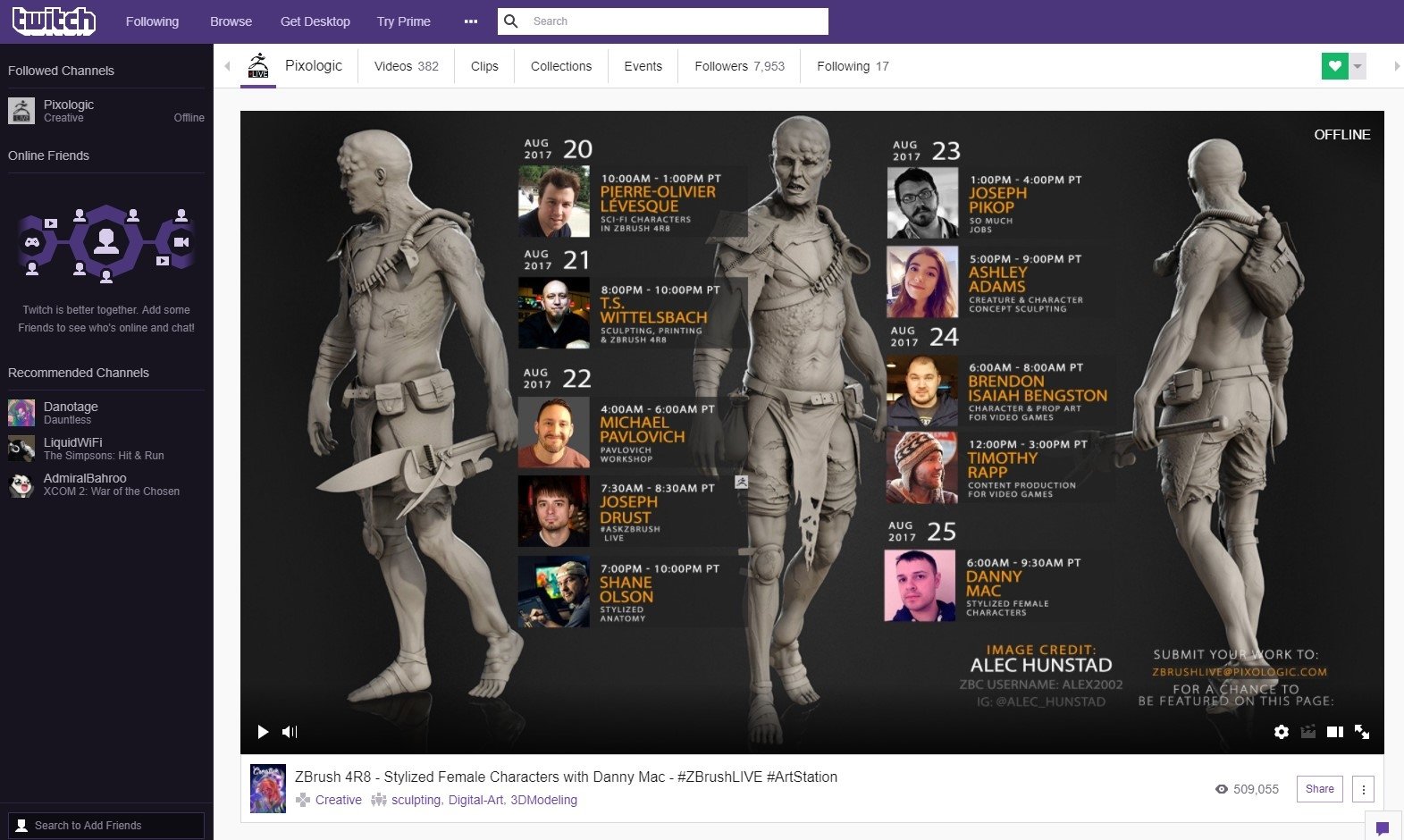Image resolution: width=1404 pixels, height=840 pixels.
Task: Open the Digital-Art tag link
Action: 475,800
